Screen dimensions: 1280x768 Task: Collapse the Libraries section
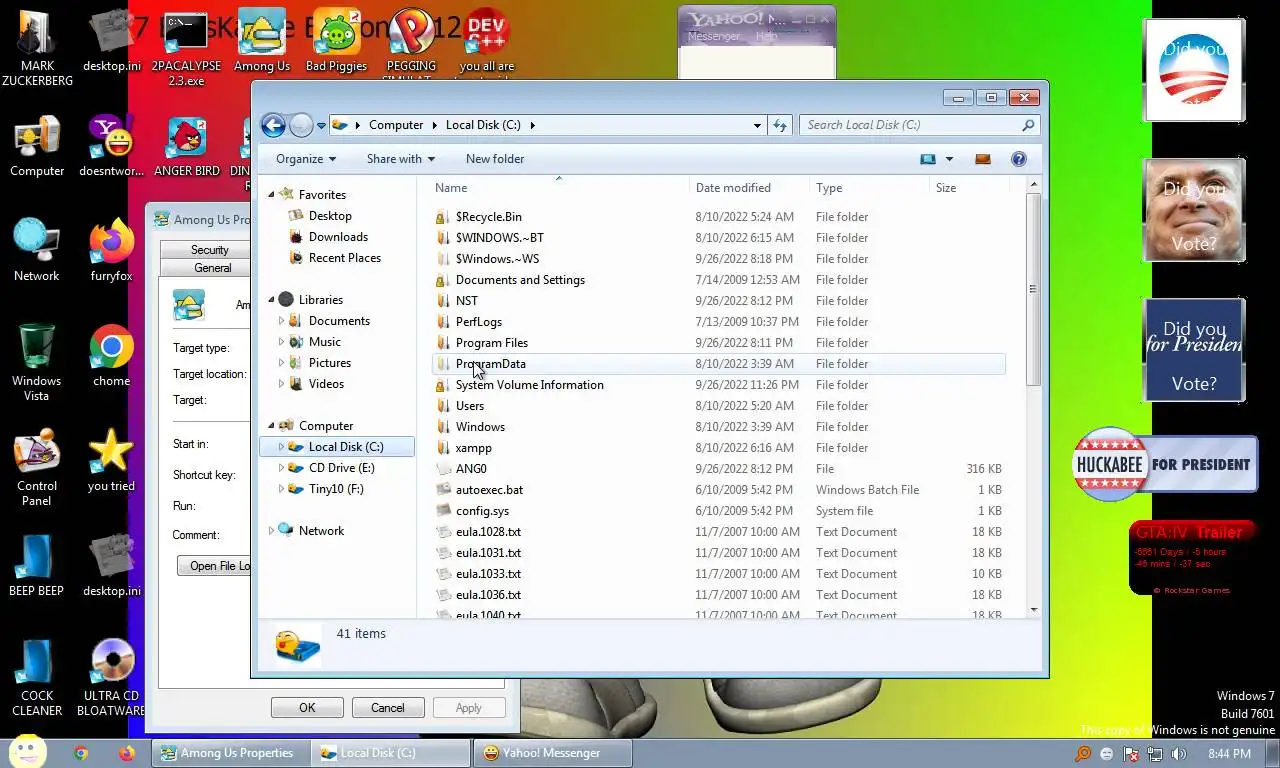[x=271, y=300]
